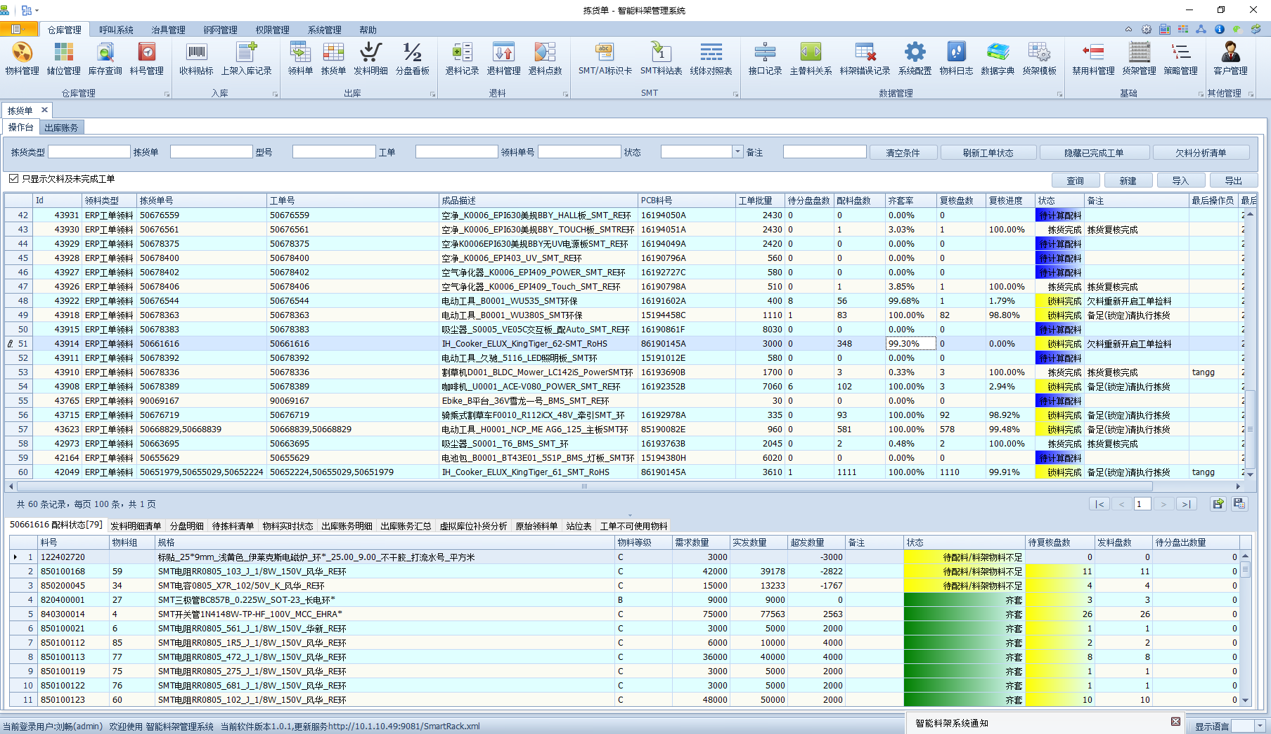Select the 发料明细 cart icon
The width and height of the screenshot is (1271, 734).
coord(371,58)
